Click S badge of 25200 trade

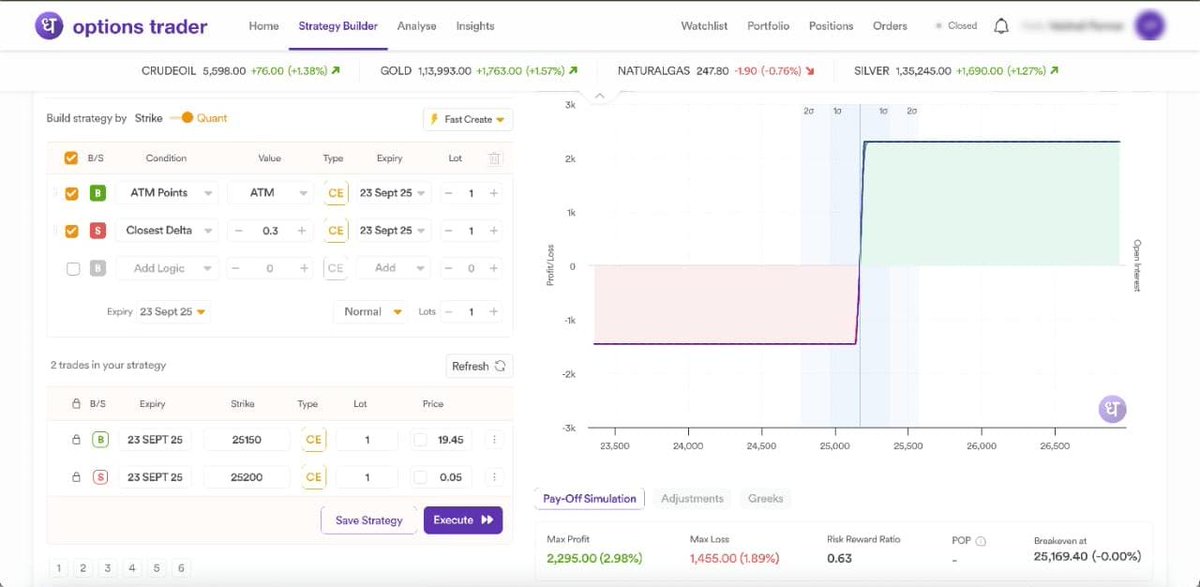coord(100,477)
